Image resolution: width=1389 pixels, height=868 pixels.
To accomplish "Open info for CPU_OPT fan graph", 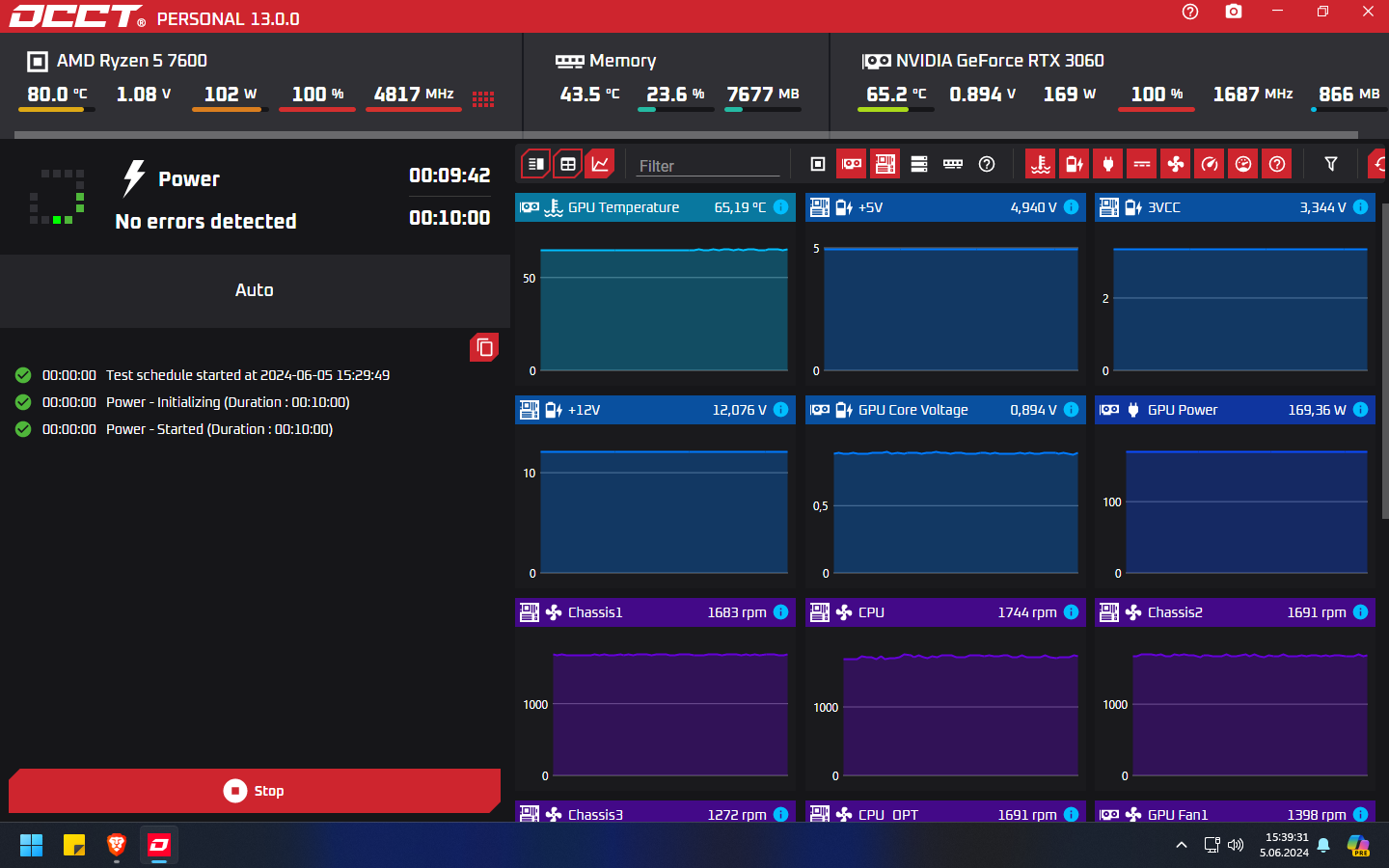I will (x=1071, y=814).
